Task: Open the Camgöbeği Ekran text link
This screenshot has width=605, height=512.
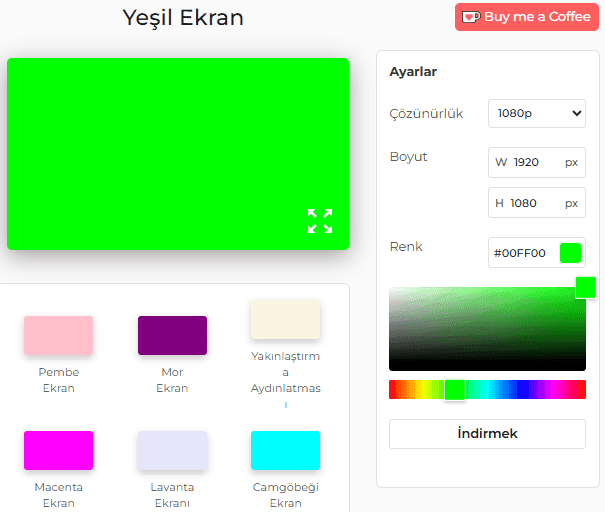Action: [x=286, y=495]
